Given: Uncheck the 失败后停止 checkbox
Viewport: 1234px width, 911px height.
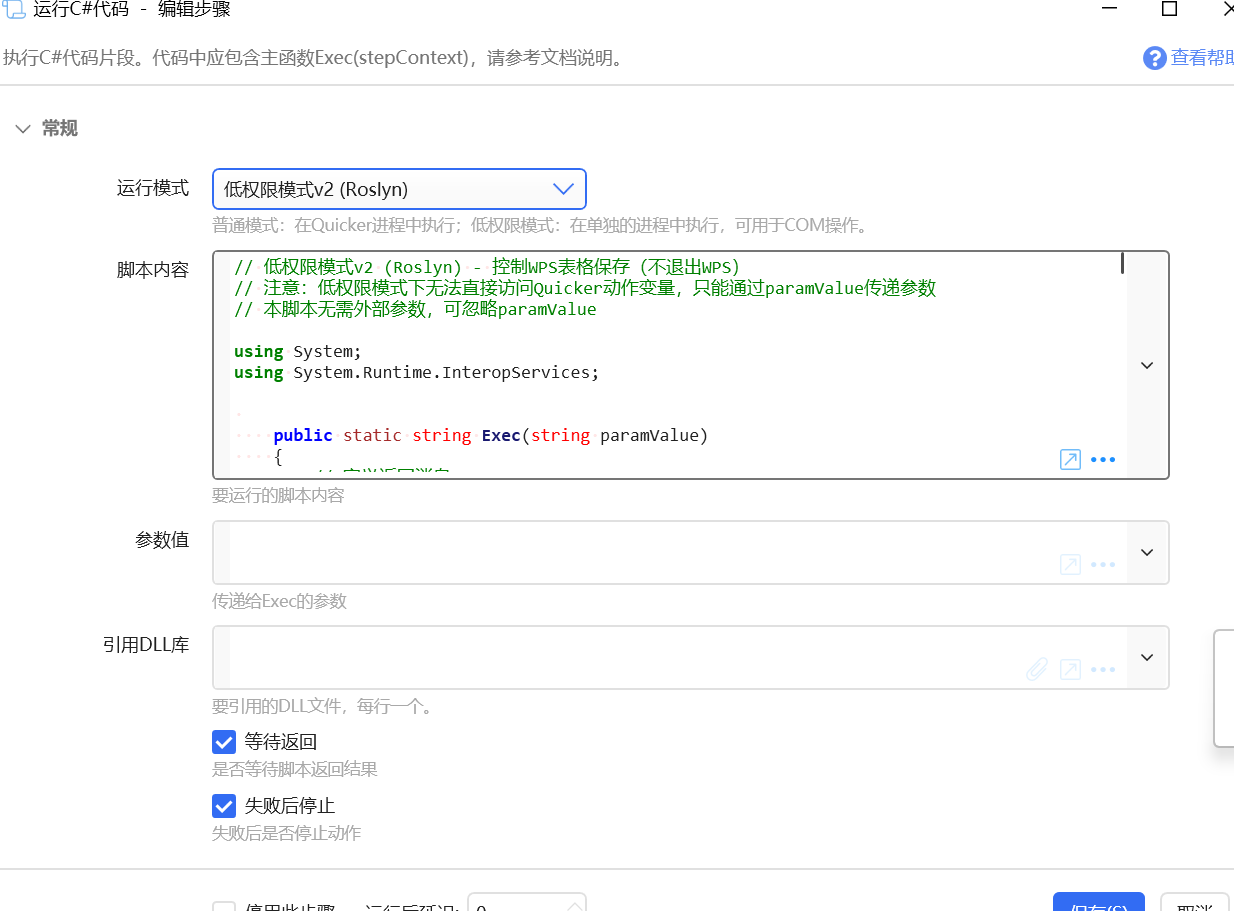Looking at the screenshot, I should 224,806.
